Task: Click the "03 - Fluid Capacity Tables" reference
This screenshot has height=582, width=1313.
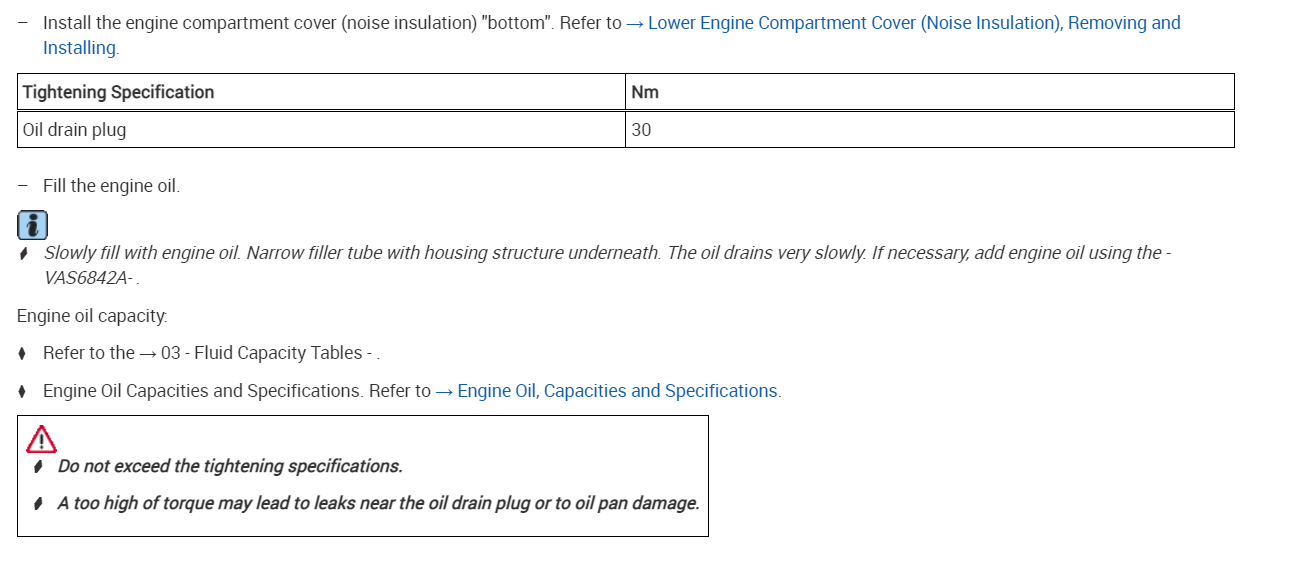Action: 262,353
